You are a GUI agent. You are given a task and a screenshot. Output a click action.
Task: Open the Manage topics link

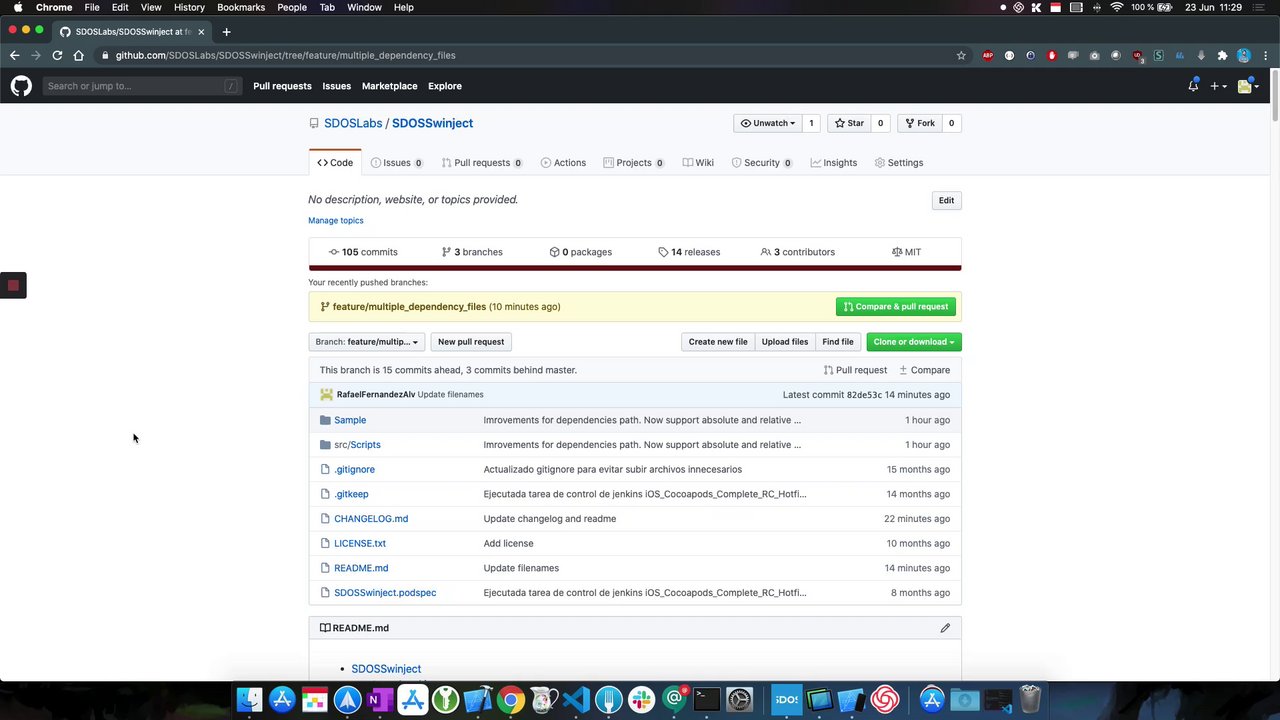click(x=336, y=221)
